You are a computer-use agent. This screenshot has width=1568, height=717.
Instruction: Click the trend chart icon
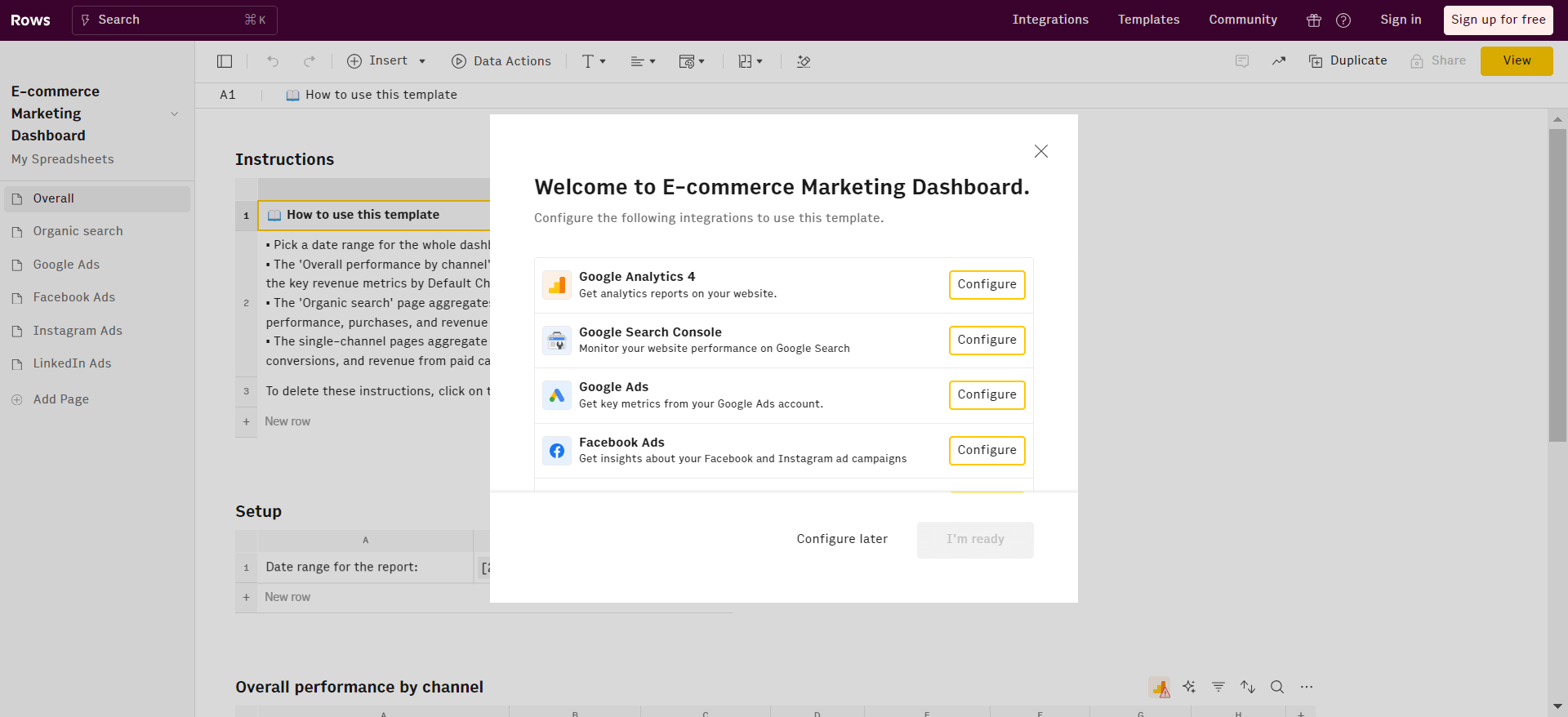pyautogui.click(x=1279, y=61)
